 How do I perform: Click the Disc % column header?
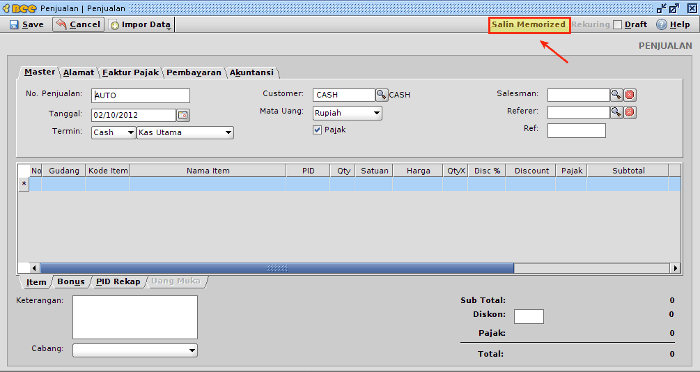tap(487, 171)
